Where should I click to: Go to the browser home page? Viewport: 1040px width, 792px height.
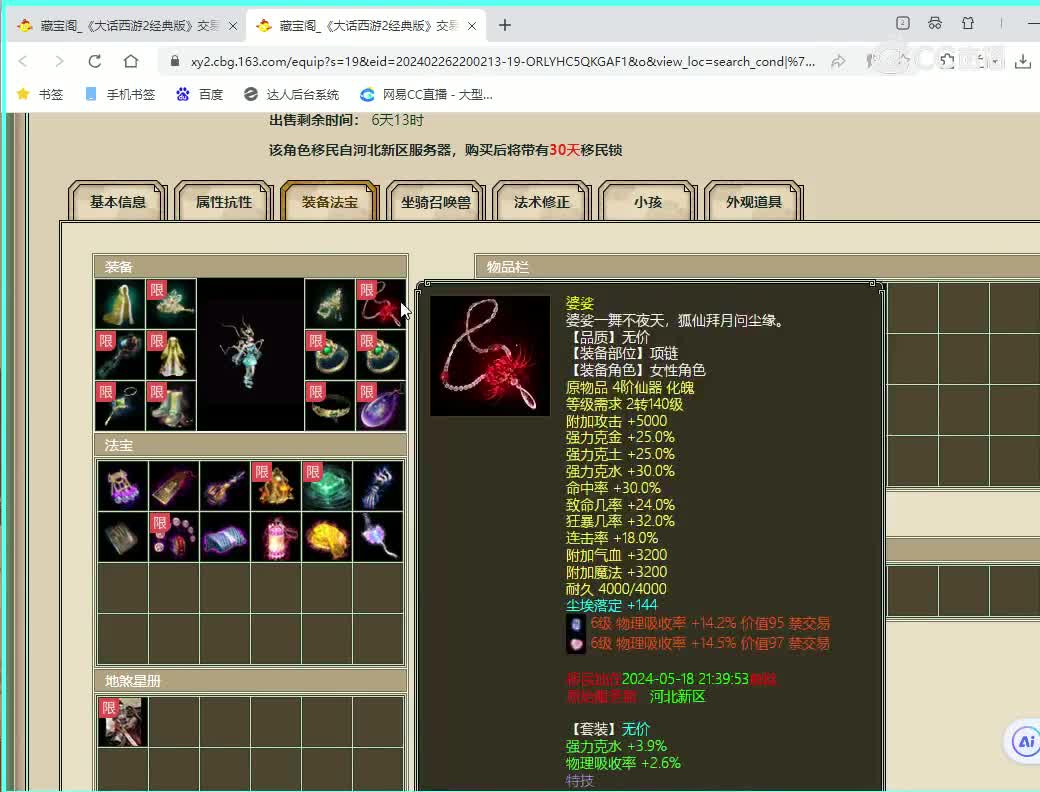pos(131,61)
